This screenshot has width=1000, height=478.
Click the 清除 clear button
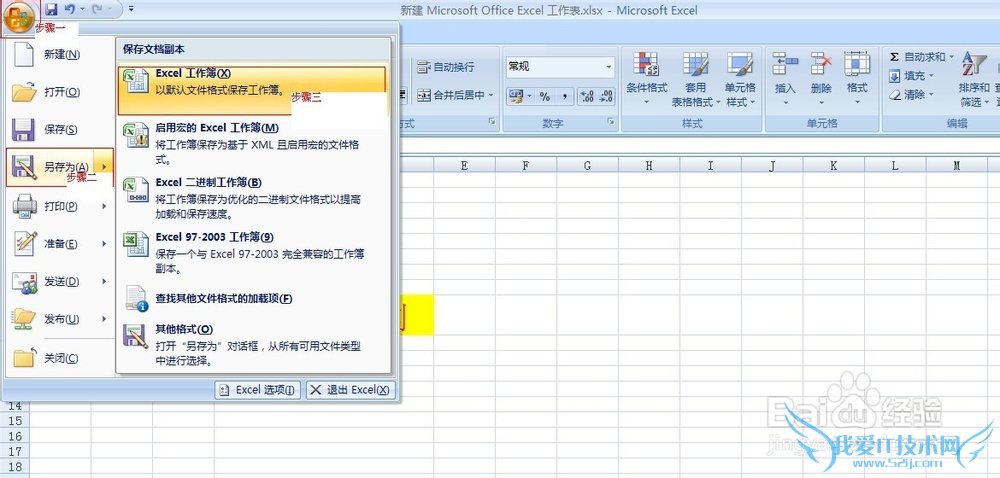[x=911, y=94]
